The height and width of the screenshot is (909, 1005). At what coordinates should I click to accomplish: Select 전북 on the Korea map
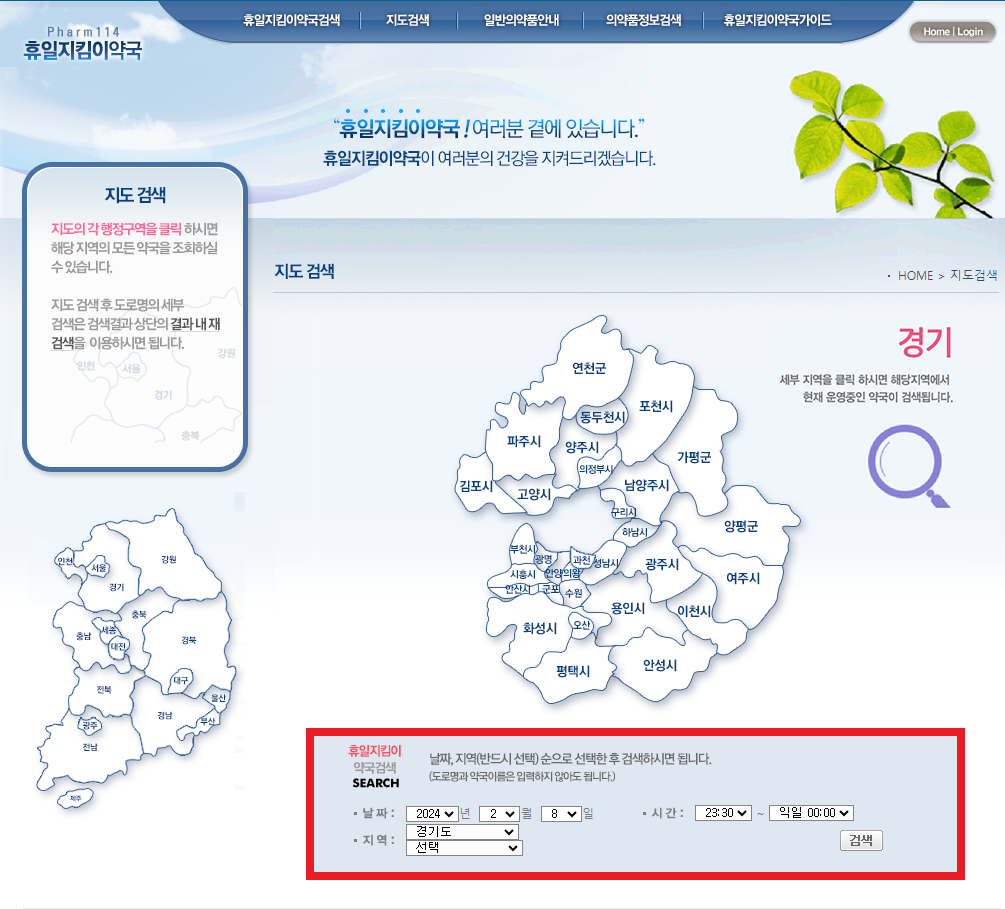pos(104,690)
